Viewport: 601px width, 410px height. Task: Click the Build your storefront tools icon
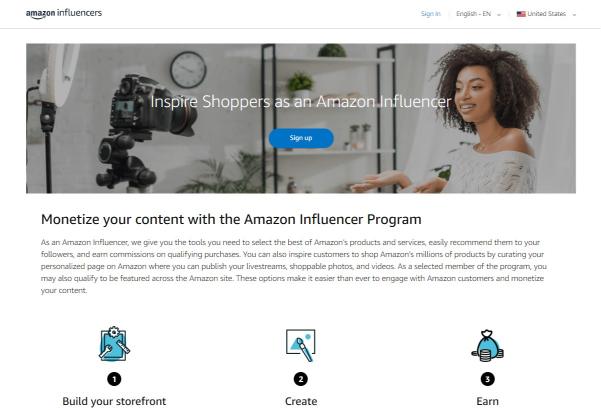coord(114,344)
